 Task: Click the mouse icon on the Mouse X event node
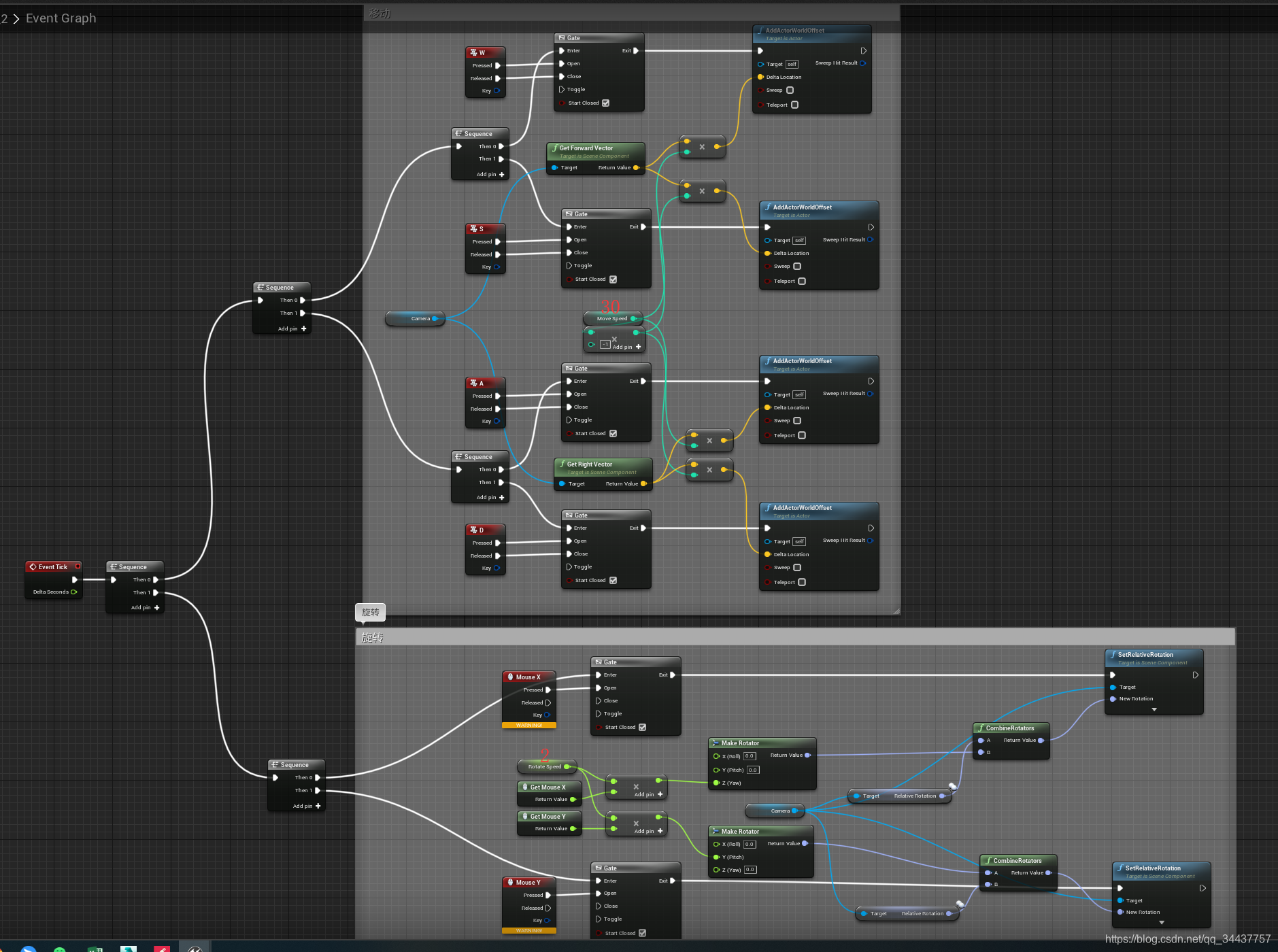510,677
